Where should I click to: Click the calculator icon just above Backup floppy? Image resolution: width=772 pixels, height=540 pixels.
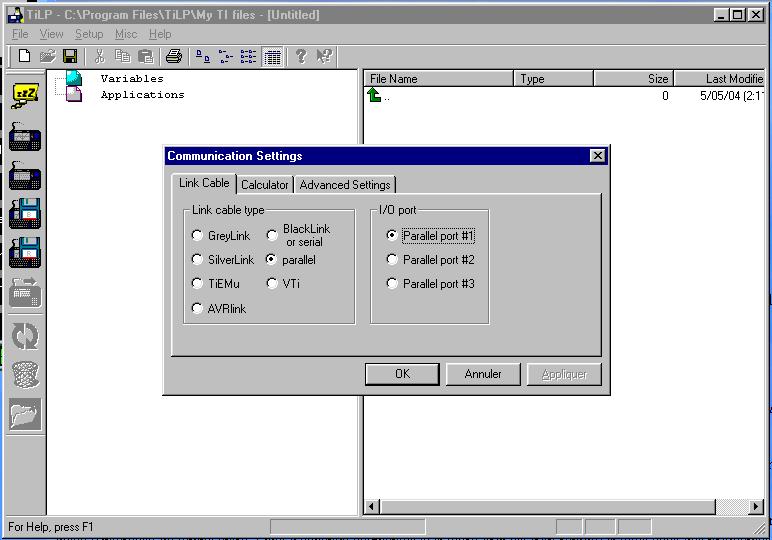click(x=25, y=175)
